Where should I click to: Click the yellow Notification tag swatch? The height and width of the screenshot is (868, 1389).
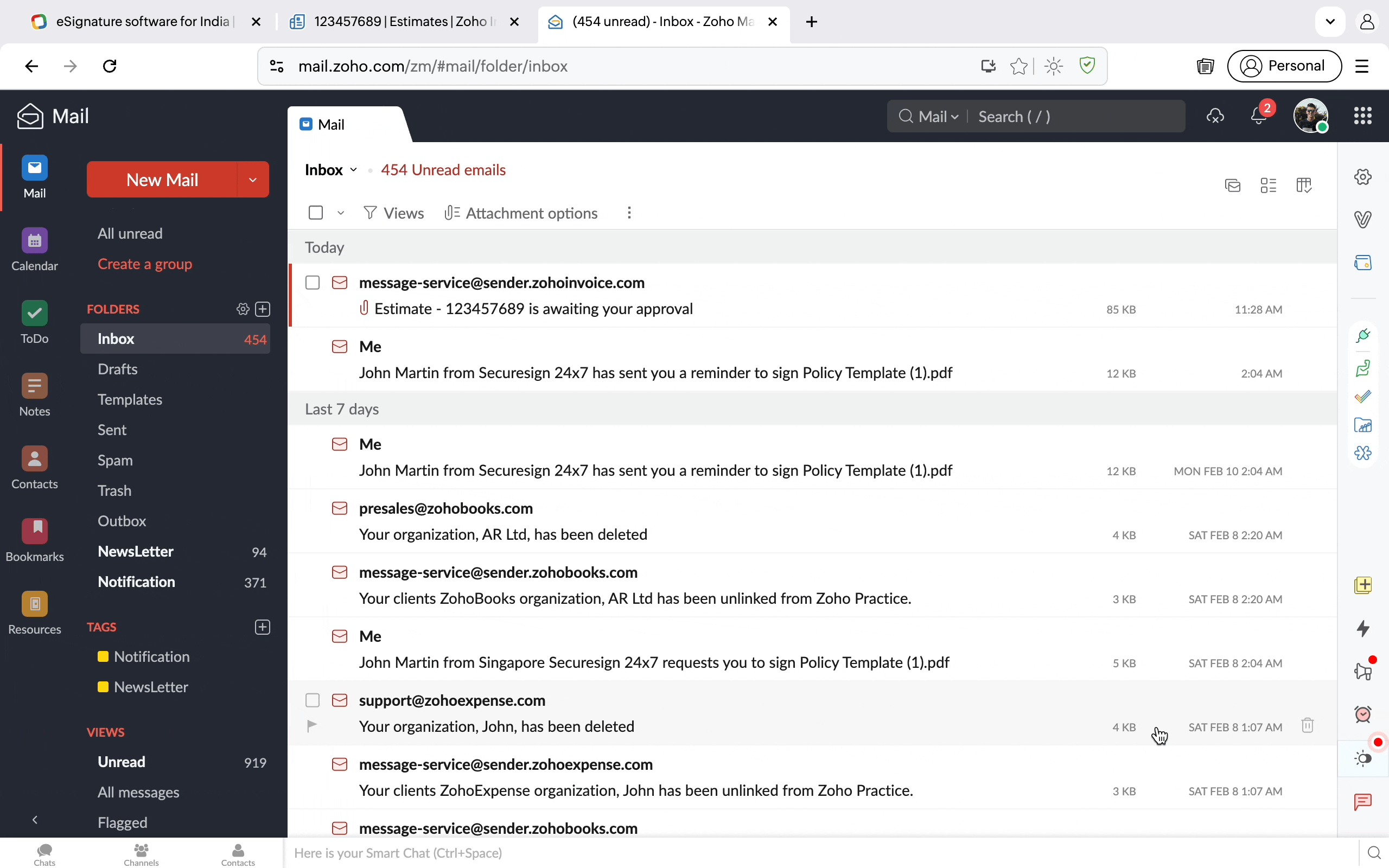point(103,657)
